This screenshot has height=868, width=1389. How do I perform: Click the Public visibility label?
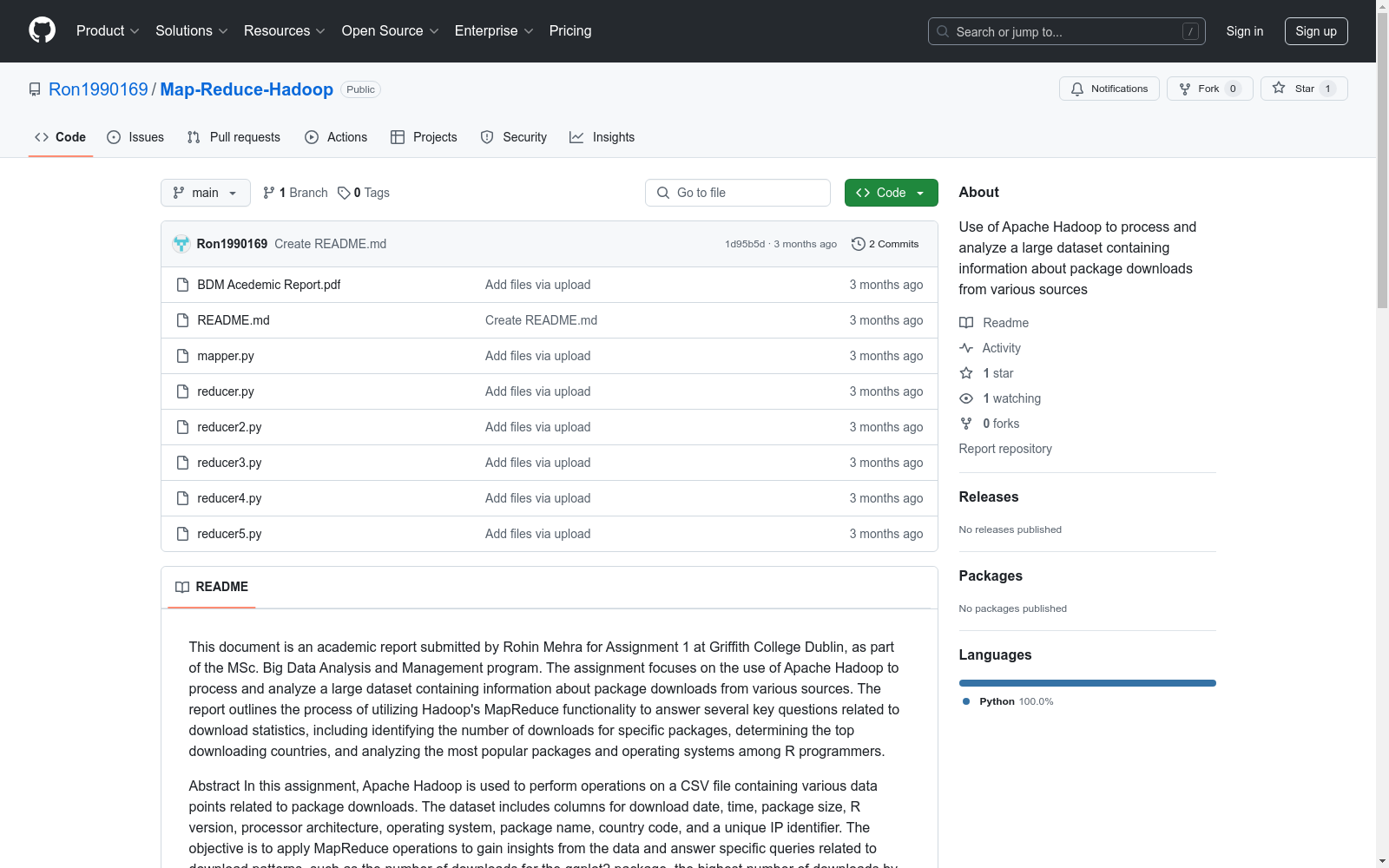pos(360,89)
